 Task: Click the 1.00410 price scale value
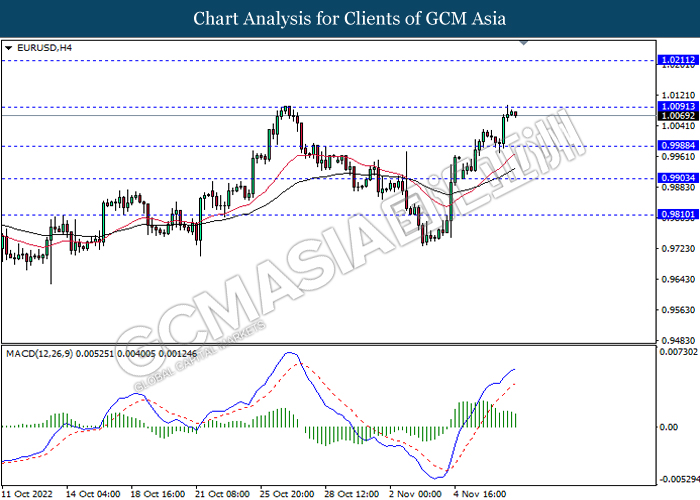[x=678, y=126]
